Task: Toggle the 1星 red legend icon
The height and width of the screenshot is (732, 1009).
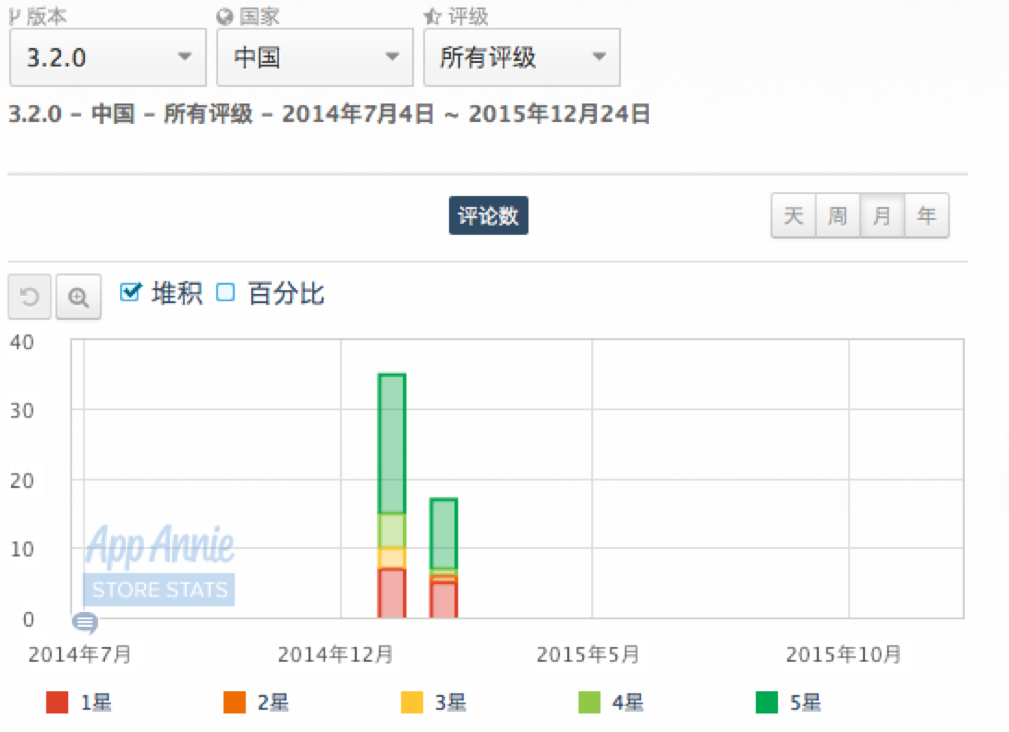Action: pyautogui.click(x=57, y=702)
